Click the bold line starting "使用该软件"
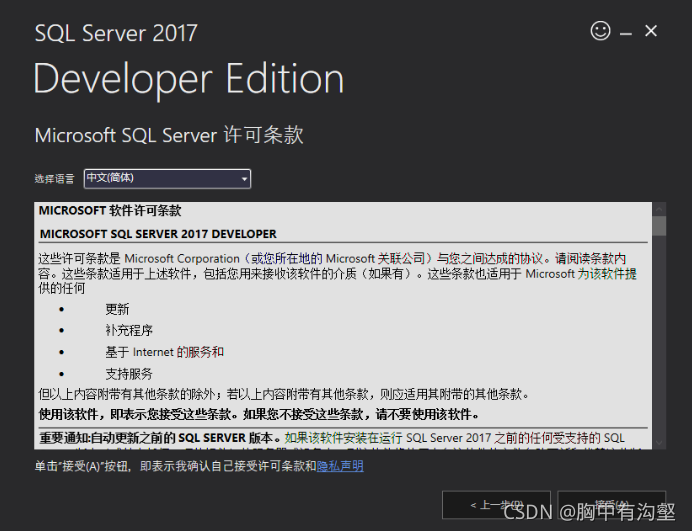692x531 pixels. tap(259, 414)
